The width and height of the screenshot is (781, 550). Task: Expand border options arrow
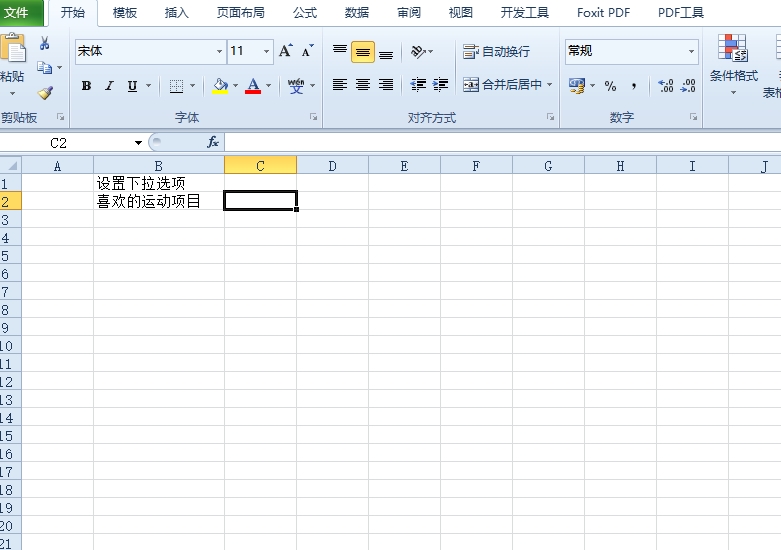[x=192, y=86]
